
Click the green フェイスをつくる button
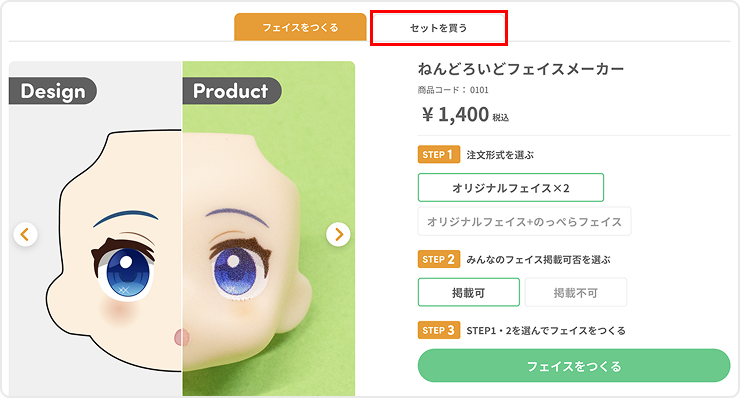[574, 366]
